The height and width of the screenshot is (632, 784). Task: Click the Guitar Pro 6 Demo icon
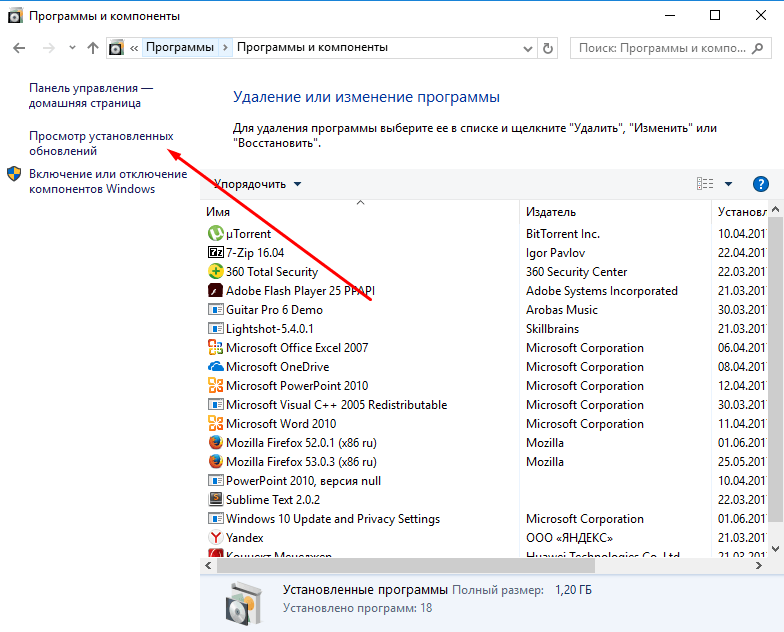click(x=216, y=310)
